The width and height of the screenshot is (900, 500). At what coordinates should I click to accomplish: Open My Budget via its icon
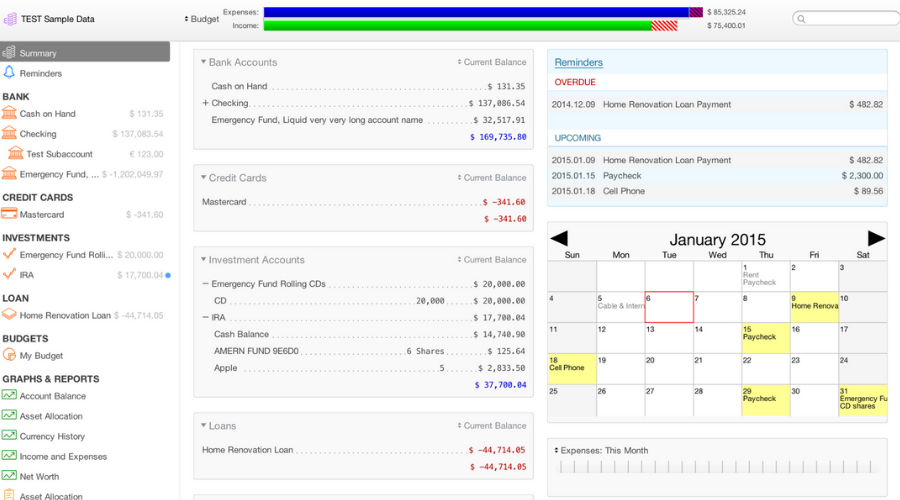pos(9,355)
